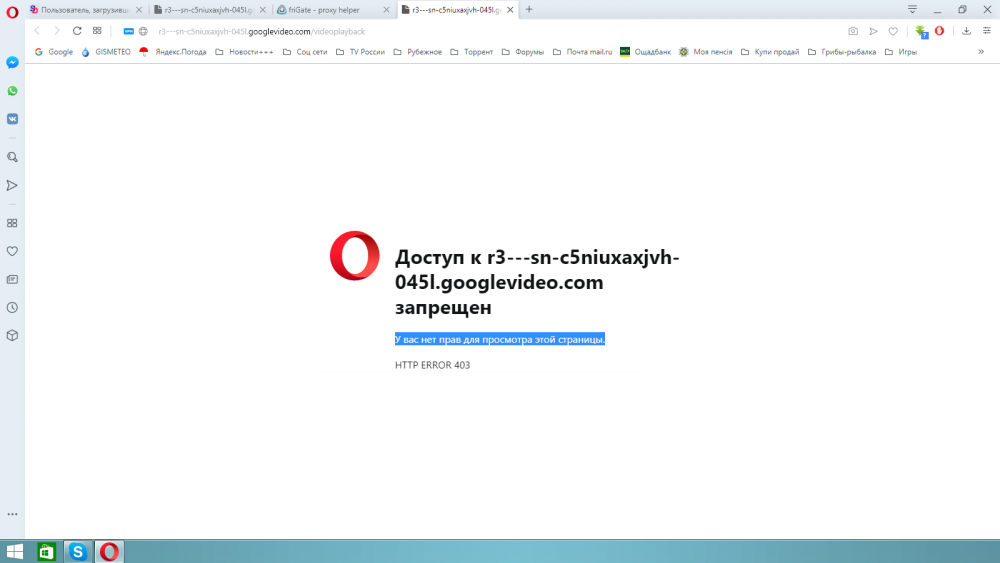Open instant search from the sidebar
This screenshot has width=1000, height=563.
pyautogui.click(x=12, y=157)
